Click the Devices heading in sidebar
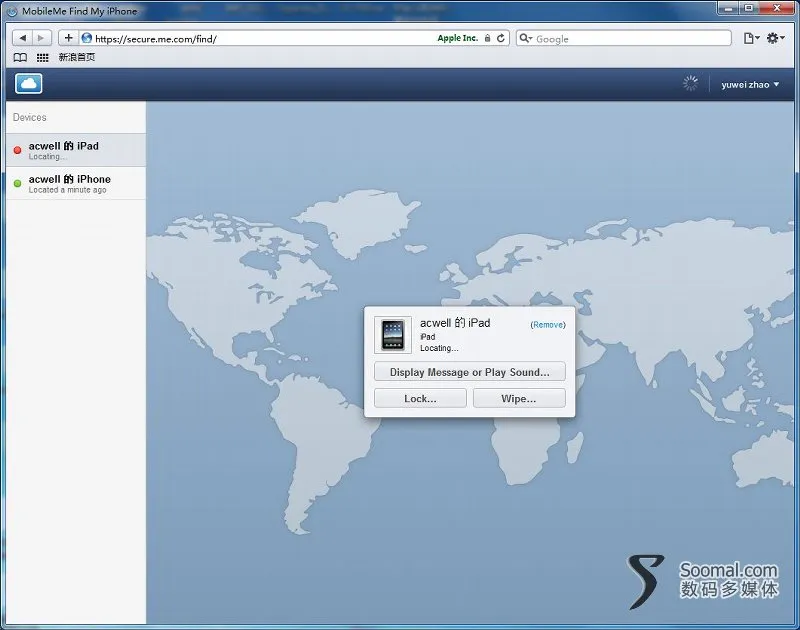 click(30, 117)
